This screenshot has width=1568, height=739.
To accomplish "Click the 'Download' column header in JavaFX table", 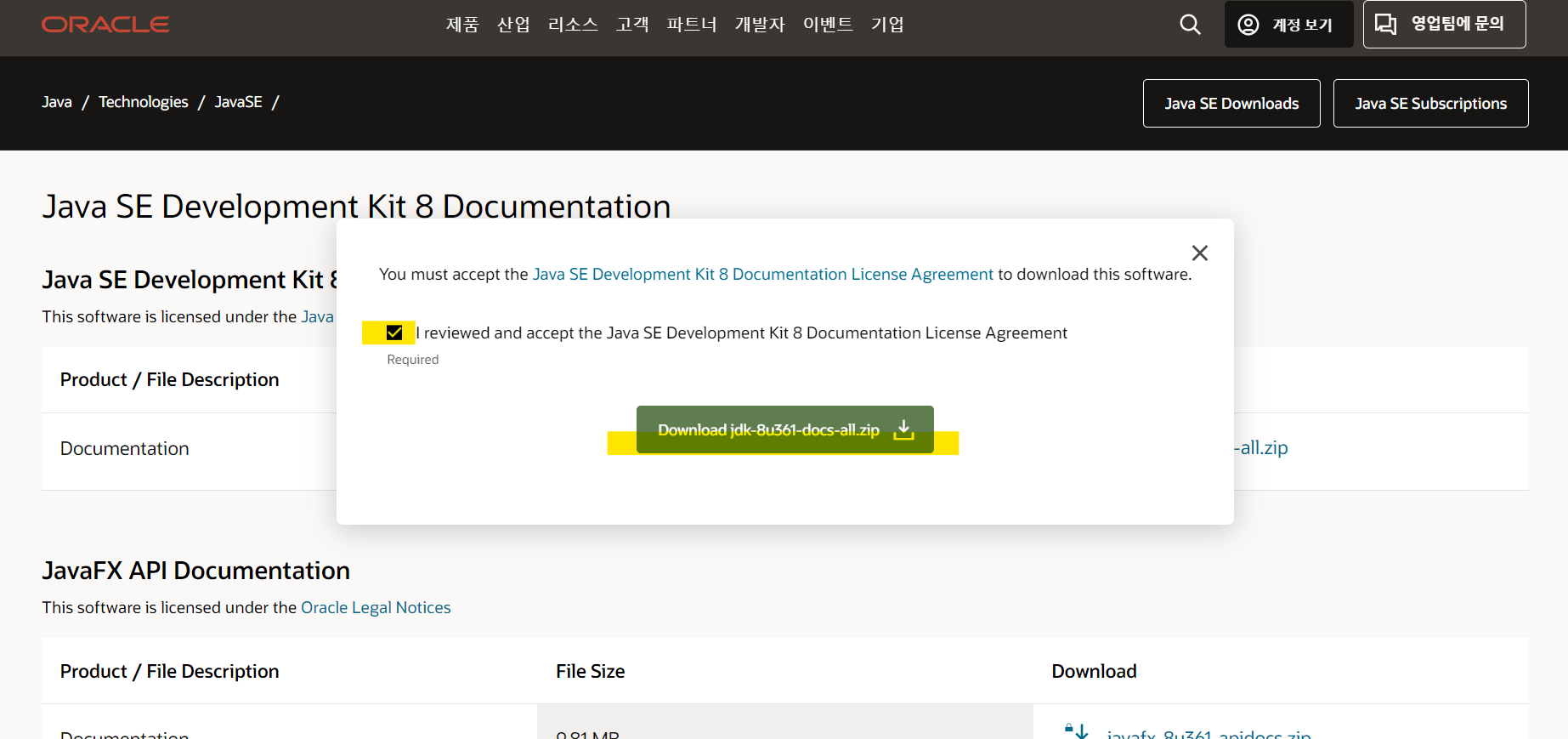I will (1094, 671).
